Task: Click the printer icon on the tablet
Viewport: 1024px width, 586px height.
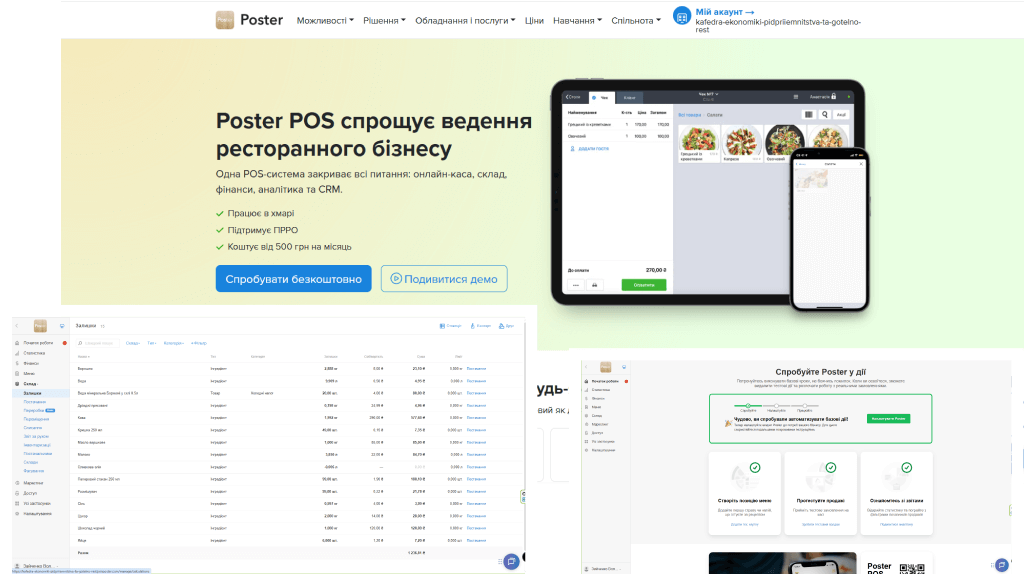Action: pos(594,285)
